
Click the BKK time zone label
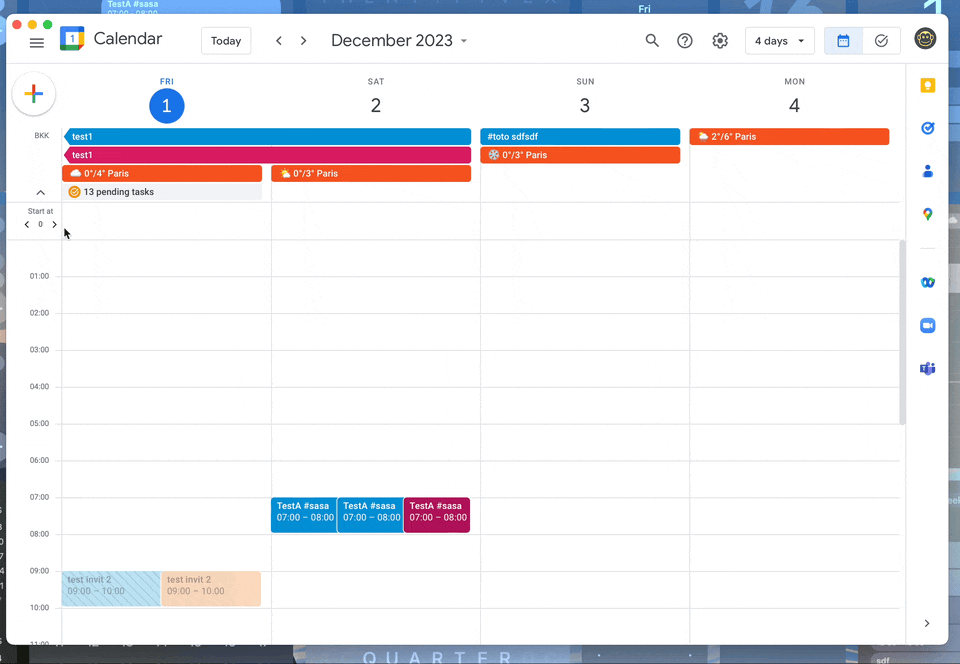click(x=42, y=136)
